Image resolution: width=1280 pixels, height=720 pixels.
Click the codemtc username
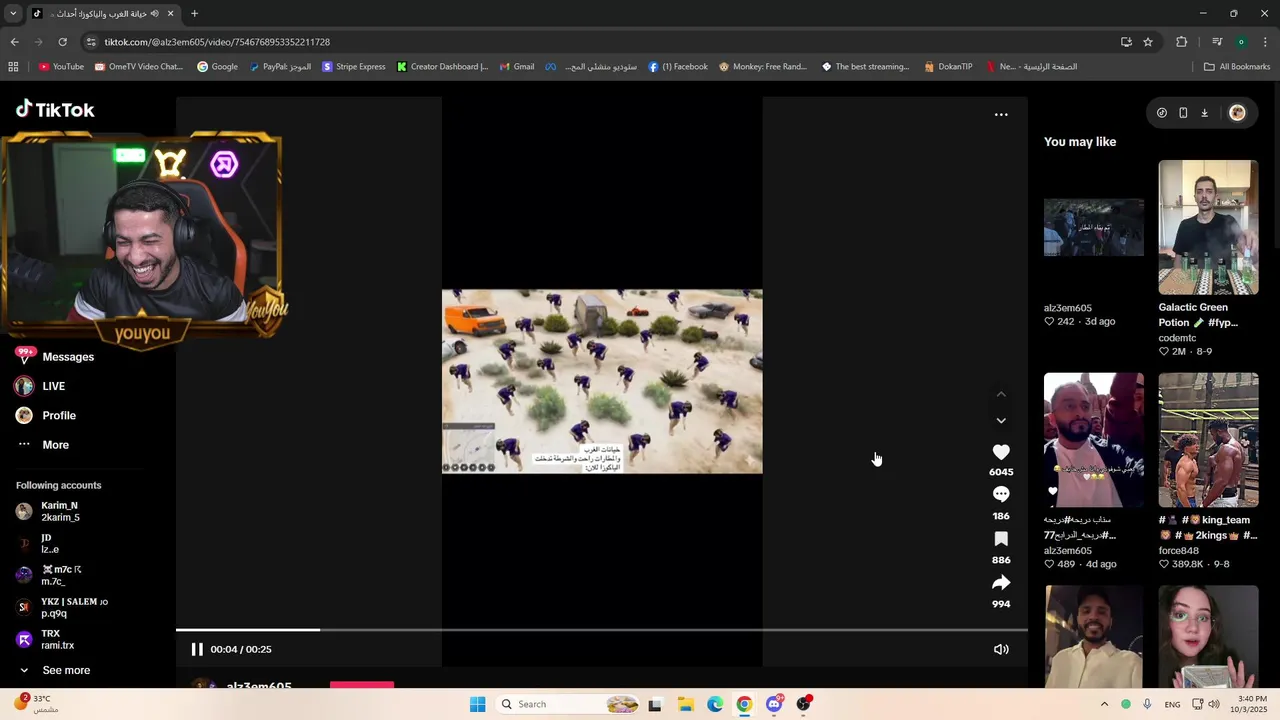click(1177, 338)
